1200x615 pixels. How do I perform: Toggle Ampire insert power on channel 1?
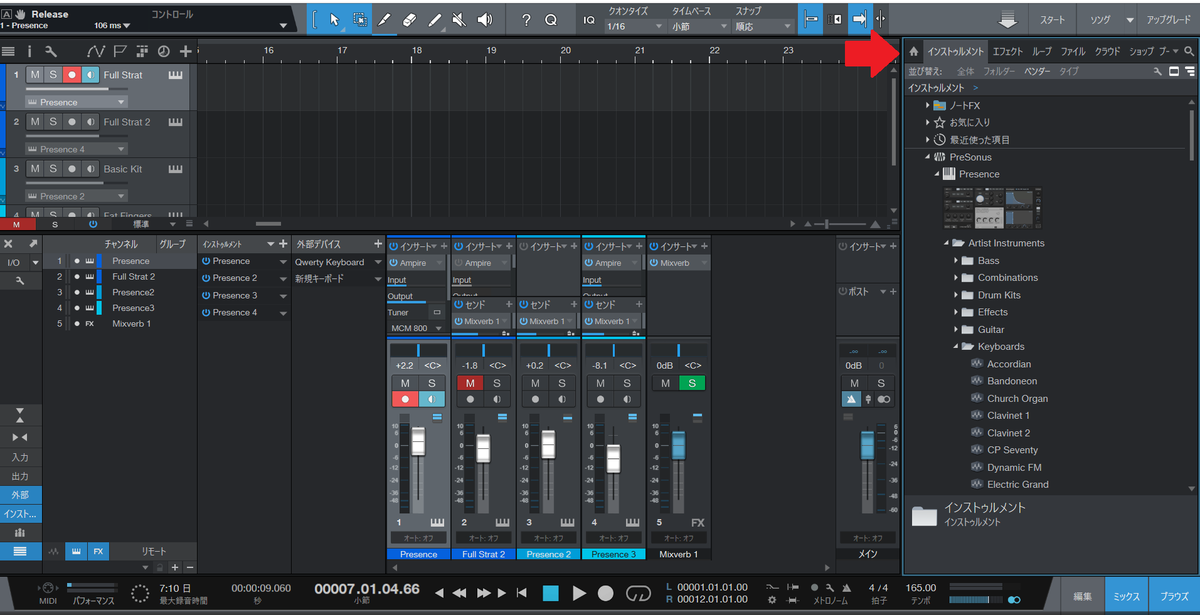pyautogui.click(x=394, y=263)
